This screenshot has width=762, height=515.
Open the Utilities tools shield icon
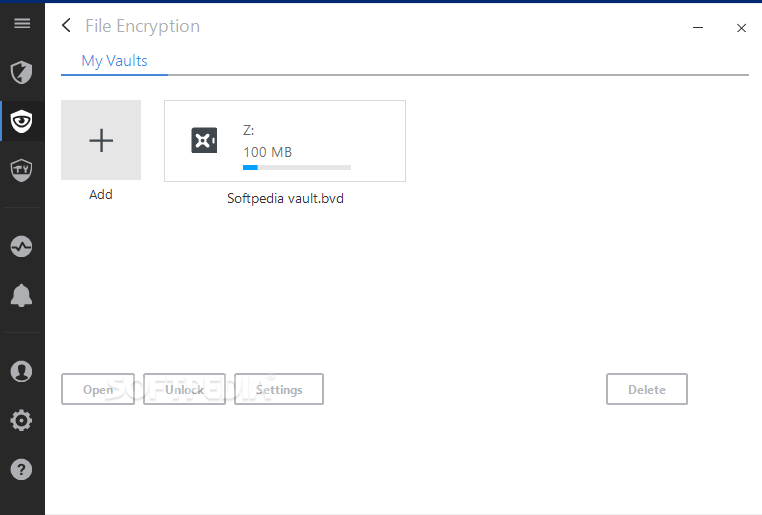click(x=21, y=170)
